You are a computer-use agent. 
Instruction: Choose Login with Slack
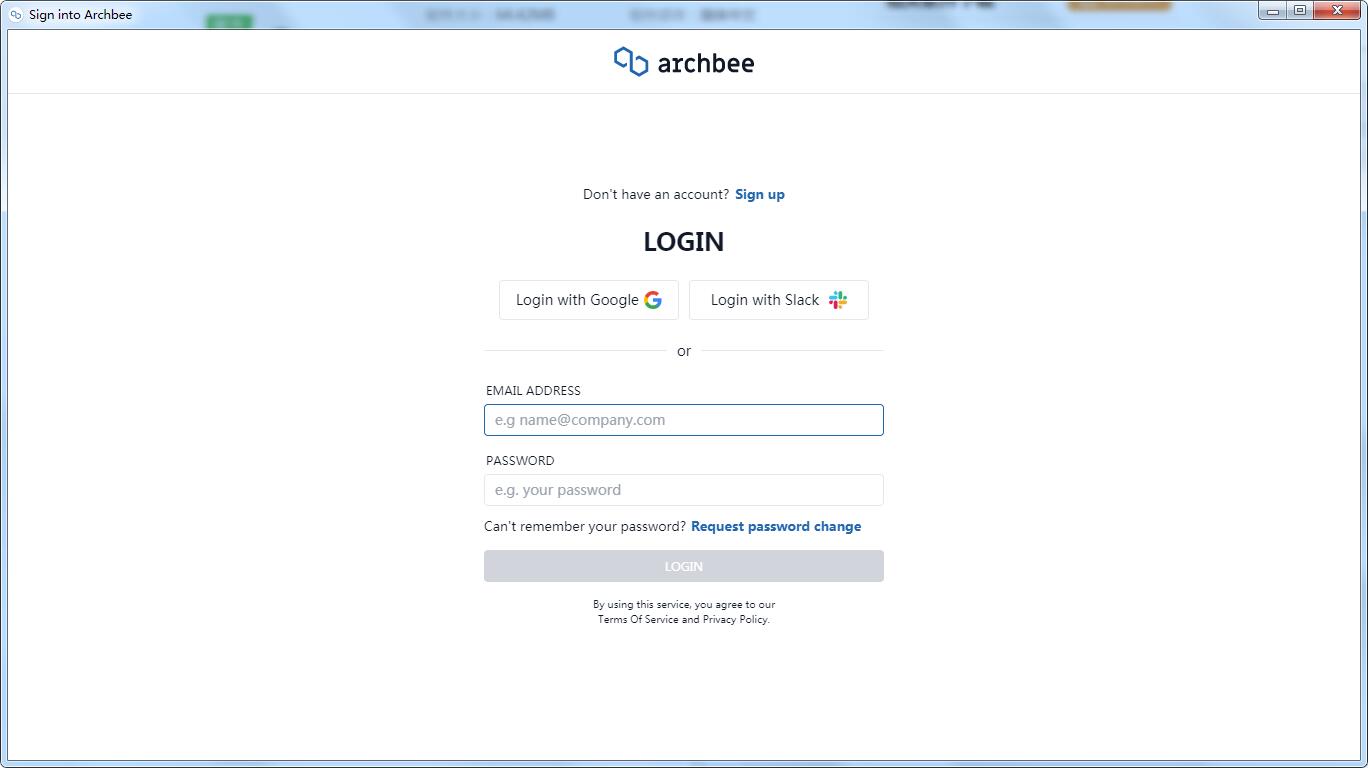[779, 300]
